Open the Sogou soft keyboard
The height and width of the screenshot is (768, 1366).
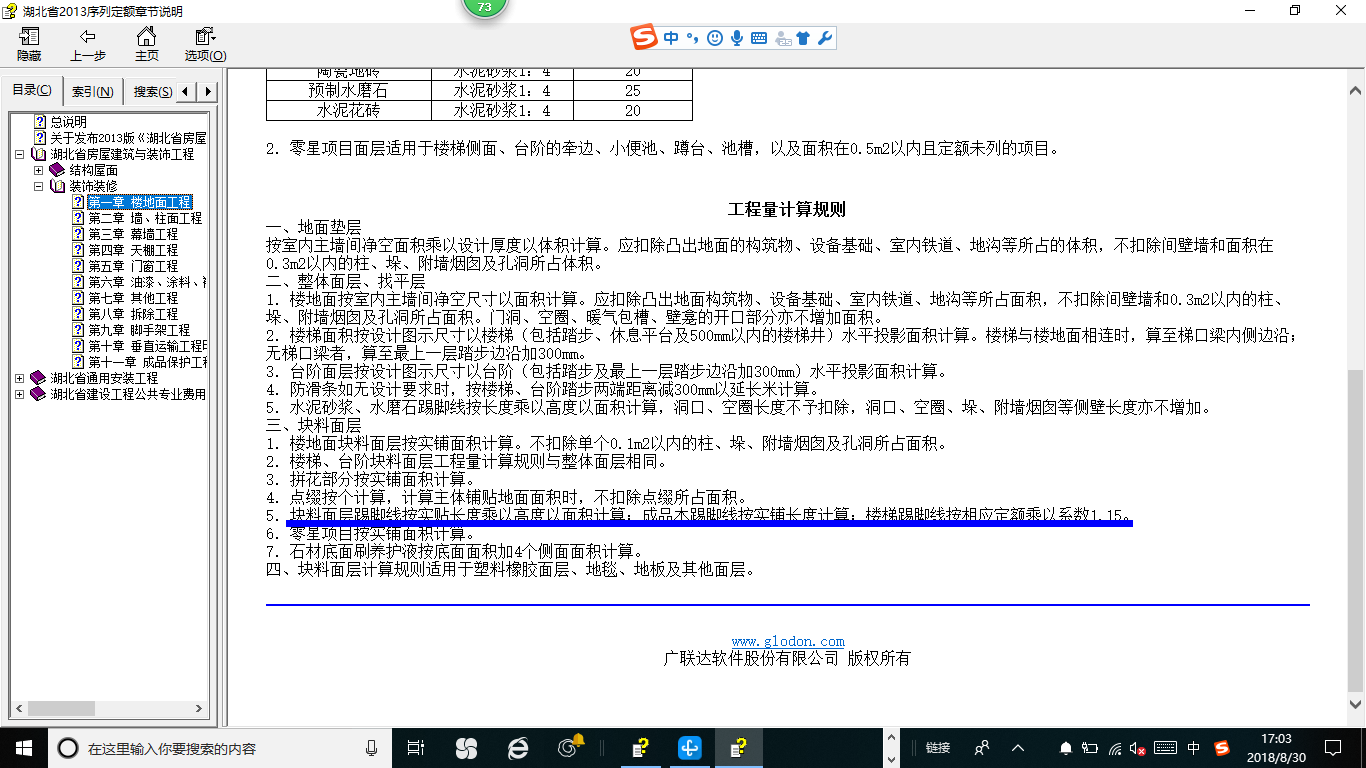click(759, 38)
